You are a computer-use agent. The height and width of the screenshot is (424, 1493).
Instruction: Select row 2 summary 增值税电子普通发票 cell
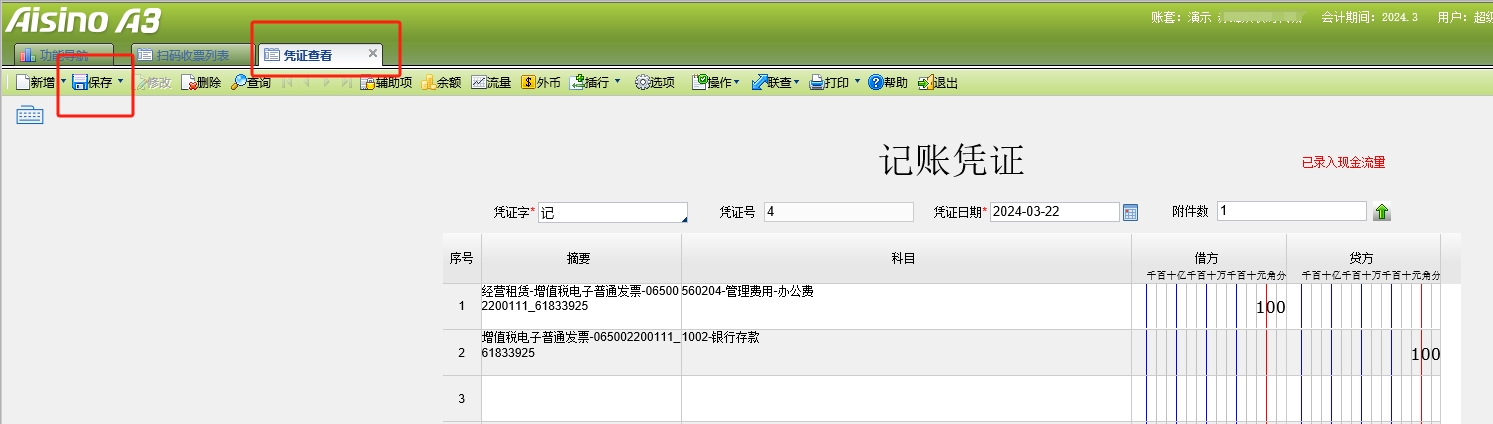581,353
